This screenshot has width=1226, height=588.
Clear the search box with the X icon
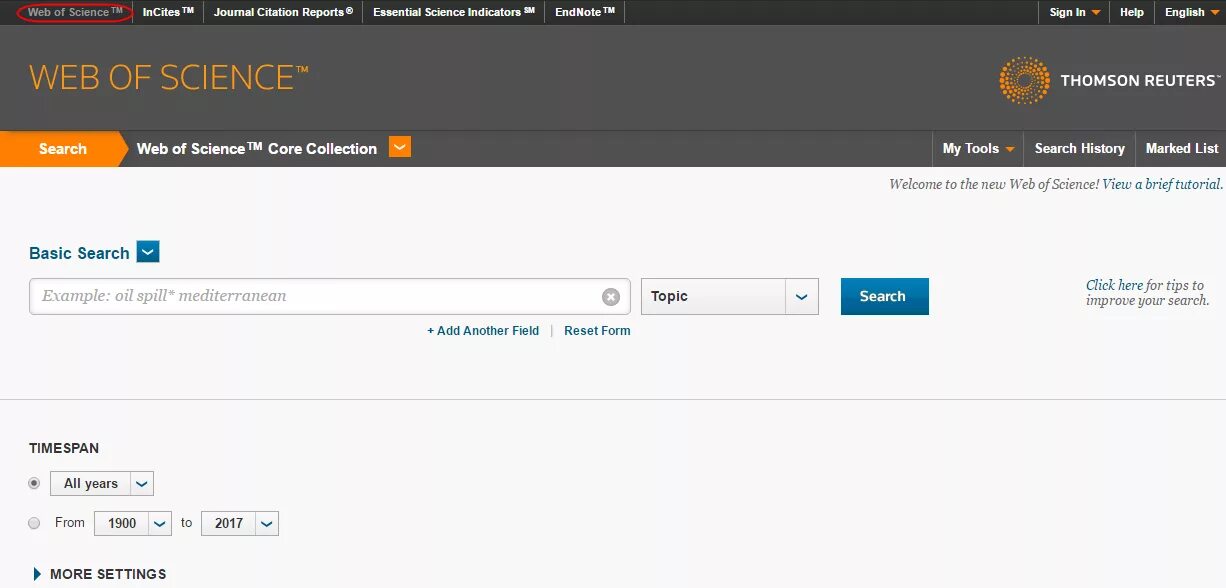pos(611,297)
